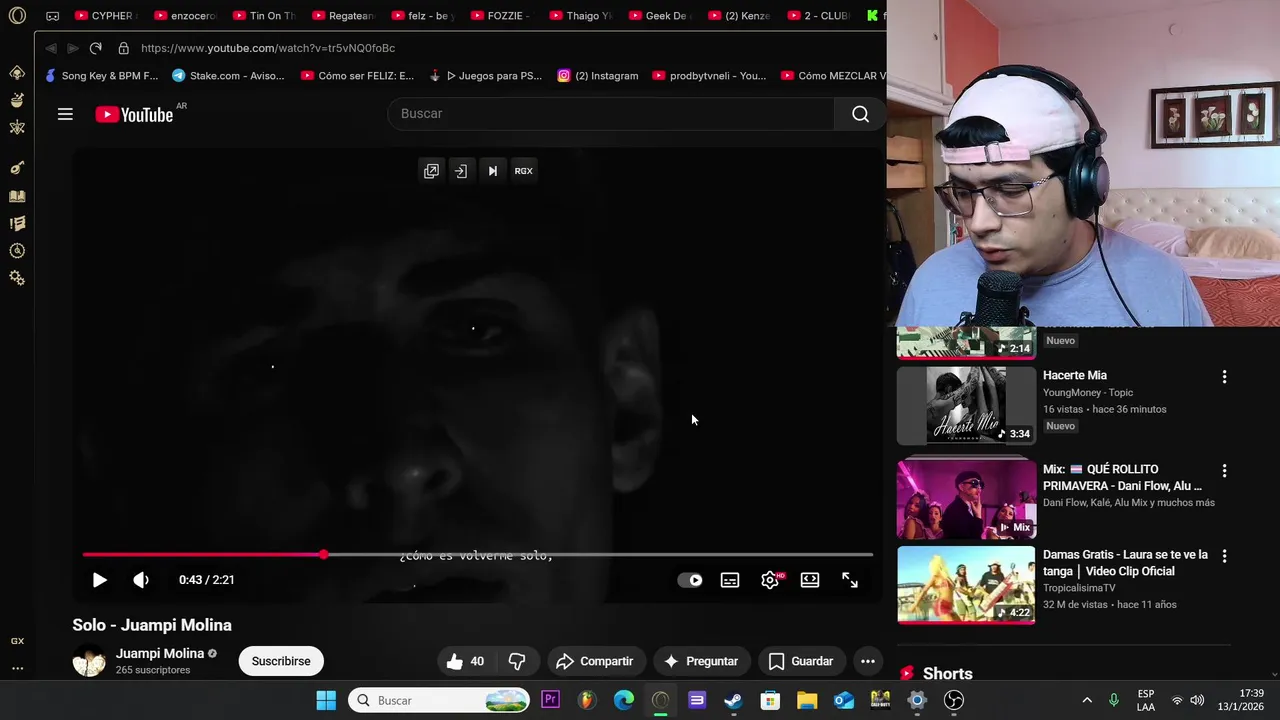Image resolution: width=1280 pixels, height=720 pixels.
Task: Open the lute music player sidebar icon
Action: 17,168
